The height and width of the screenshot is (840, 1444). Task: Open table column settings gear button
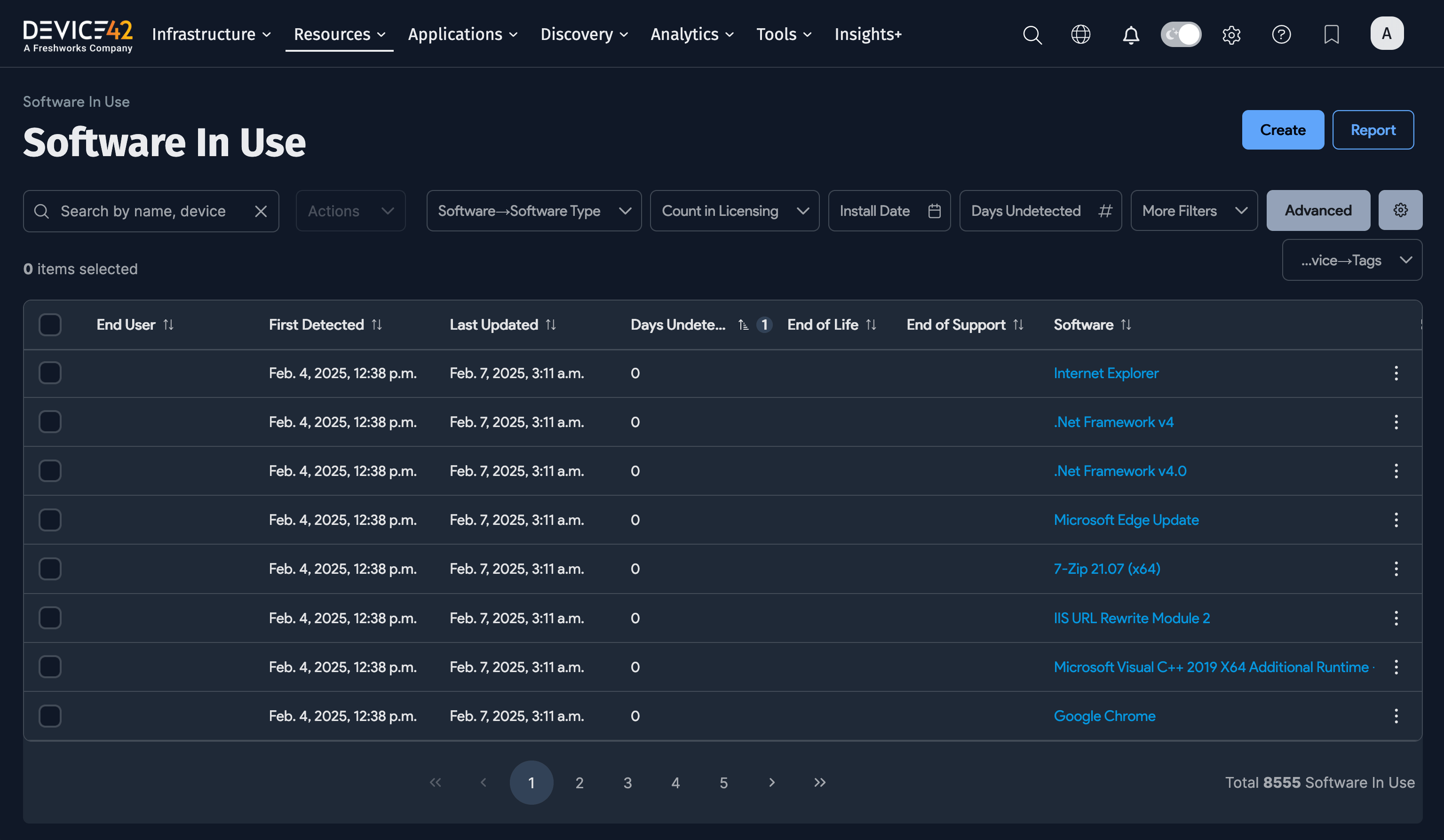coord(1400,210)
